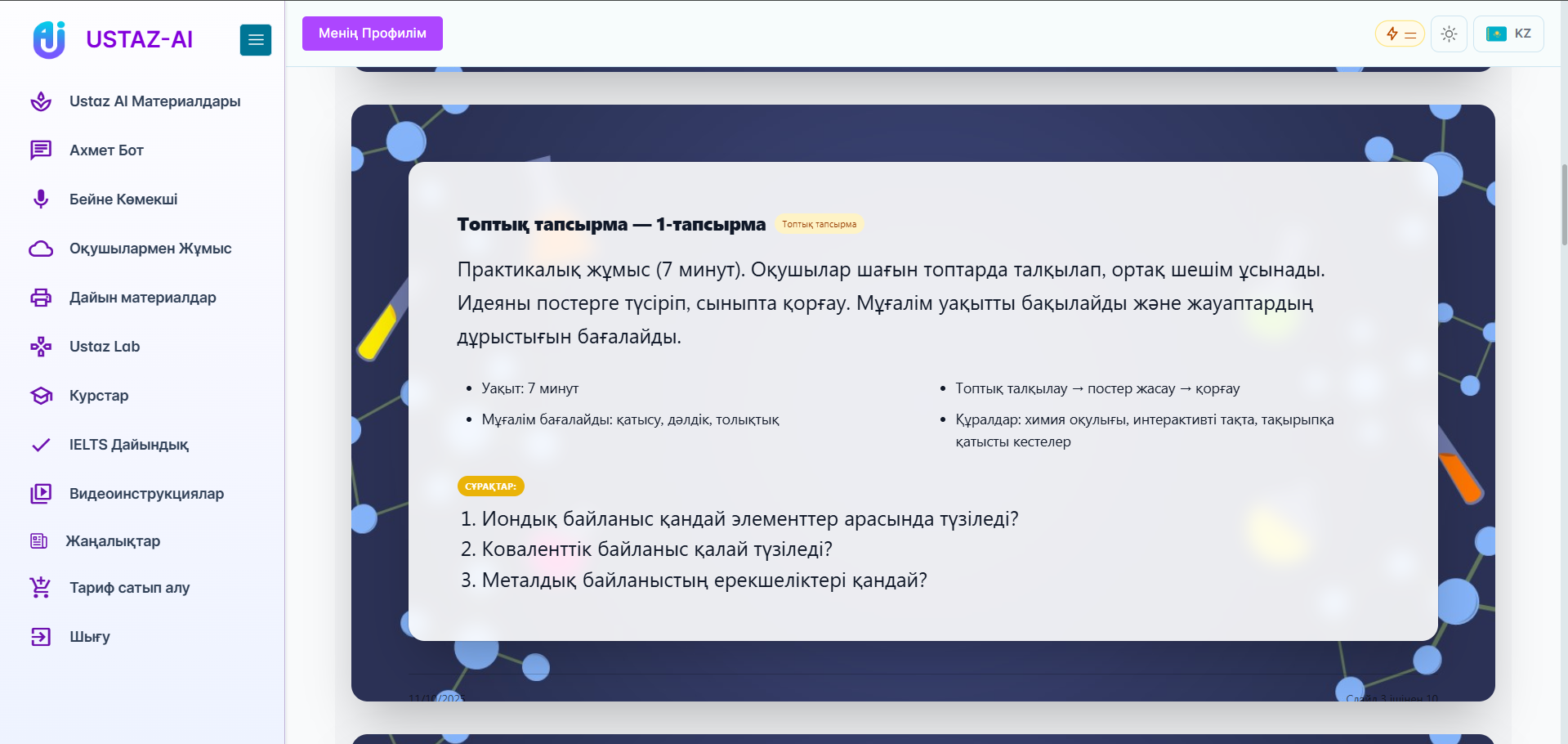Open Ахмет Бот chat icon
Screen dimensions: 1568x744
coord(41,150)
